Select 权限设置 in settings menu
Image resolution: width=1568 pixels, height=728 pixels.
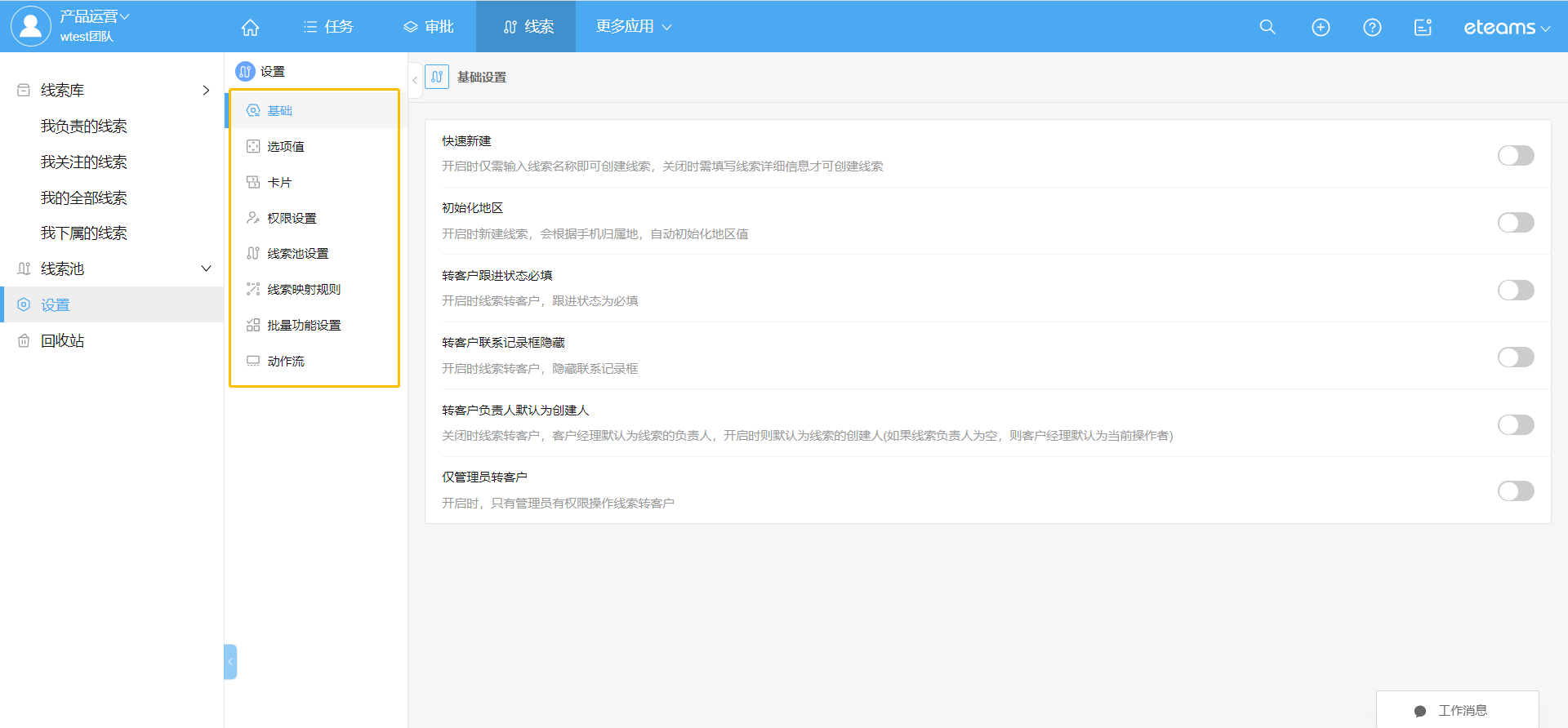click(x=292, y=218)
